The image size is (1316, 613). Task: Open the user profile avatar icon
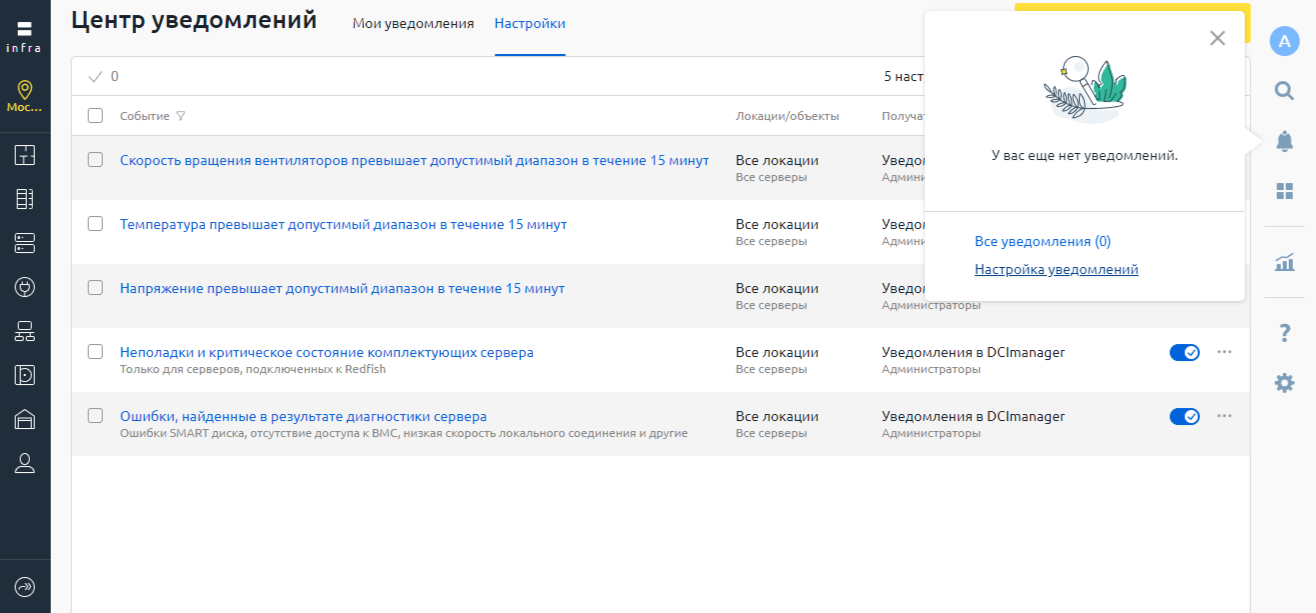tap(1284, 41)
